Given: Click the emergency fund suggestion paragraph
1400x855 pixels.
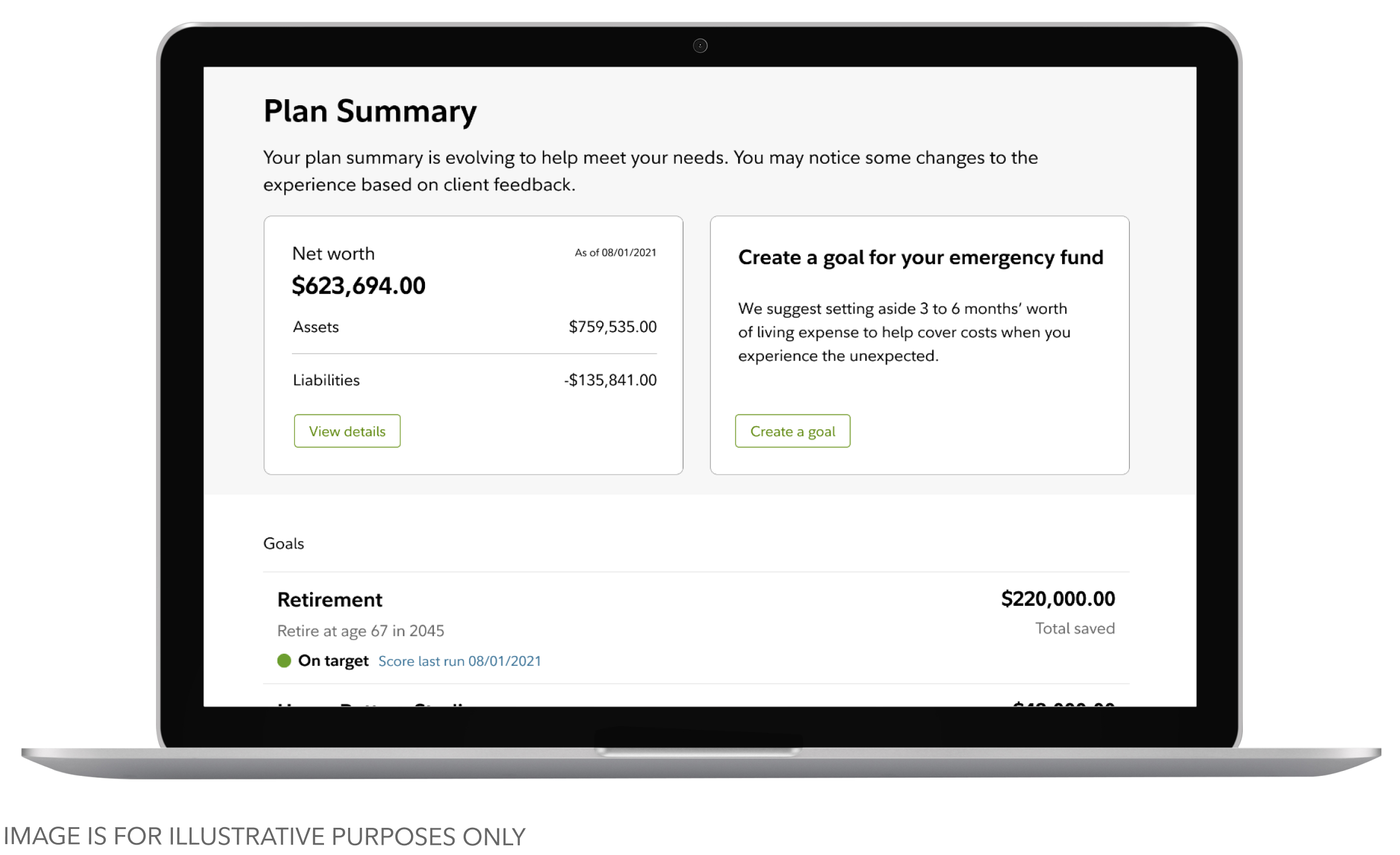Looking at the screenshot, I should pyautogui.click(x=904, y=332).
